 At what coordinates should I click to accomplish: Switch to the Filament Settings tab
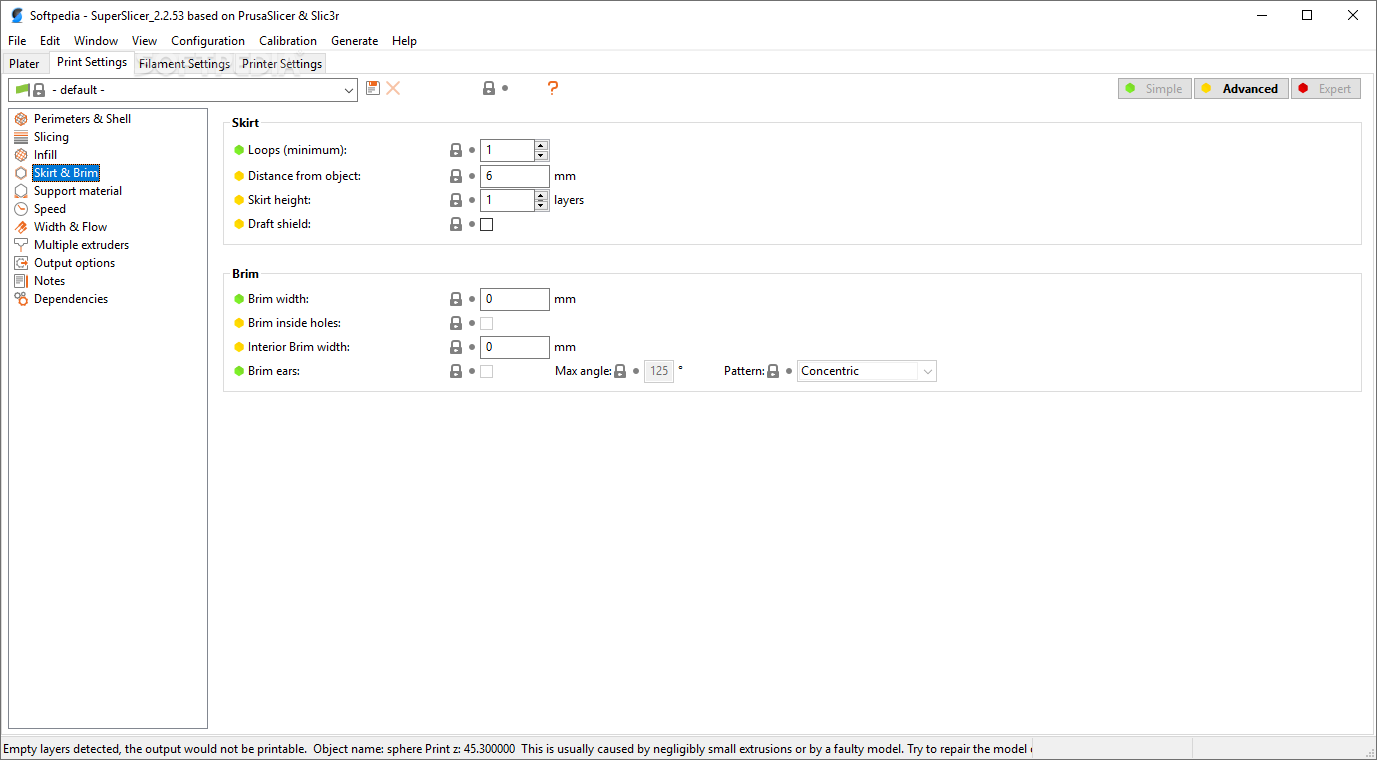[x=184, y=64]
